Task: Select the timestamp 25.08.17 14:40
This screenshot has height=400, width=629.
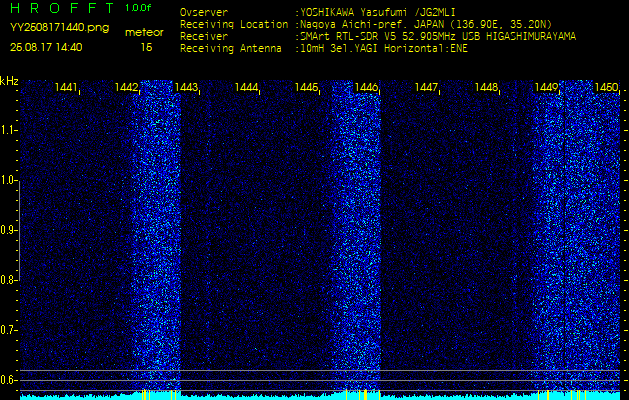Action: (x=46, y=47)
